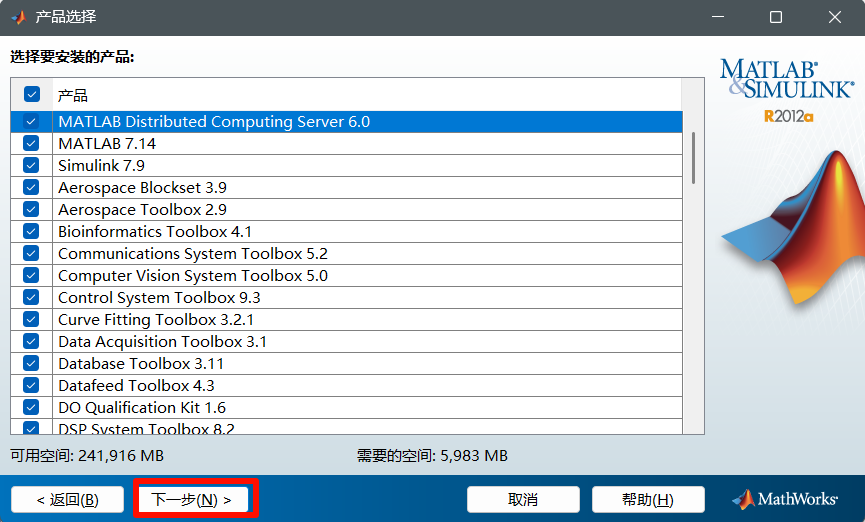
Task: Uncheck the MATLAB 7.14 checkbox
Action: 31,143
